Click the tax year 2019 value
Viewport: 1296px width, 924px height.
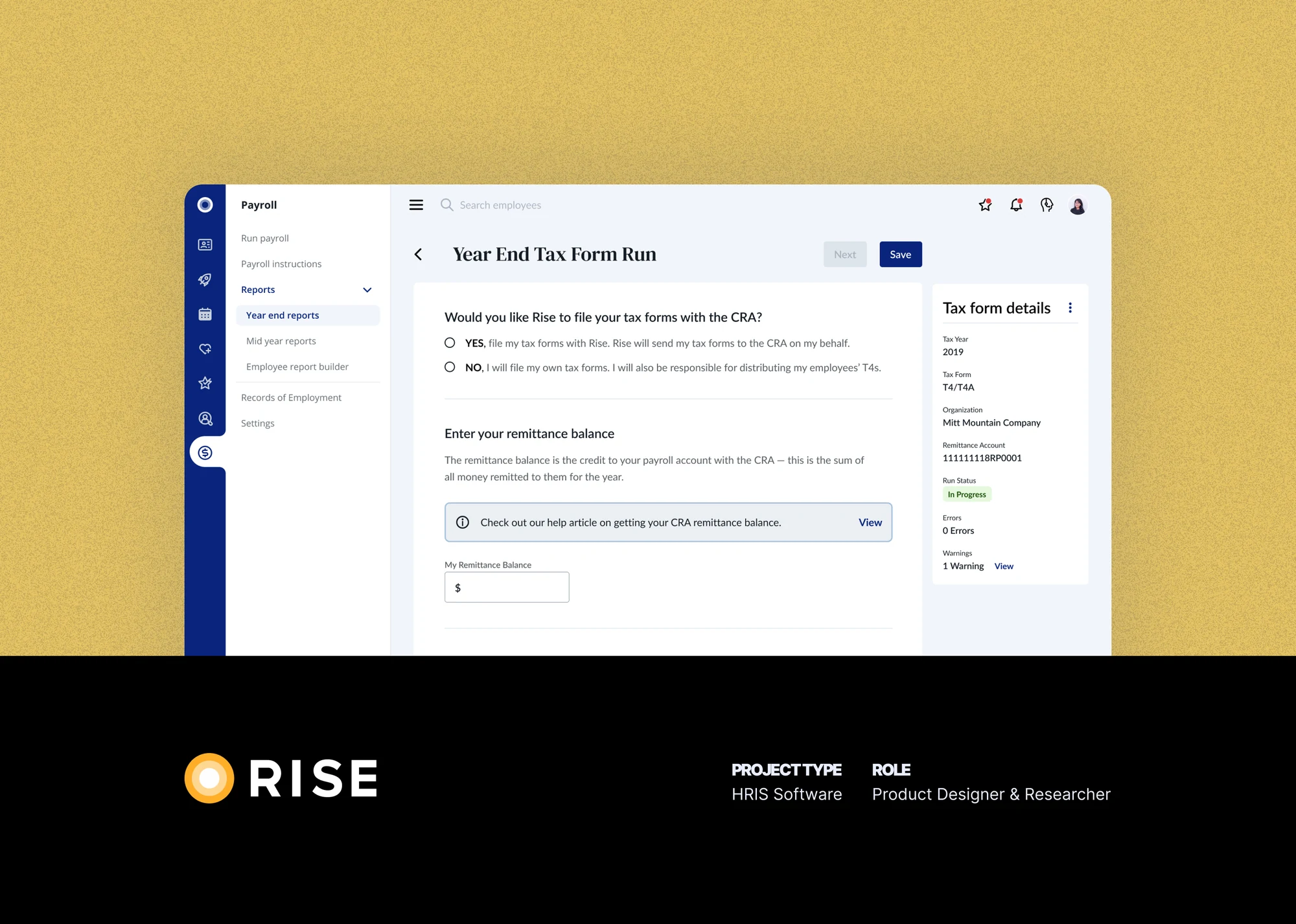click(953, 352)
